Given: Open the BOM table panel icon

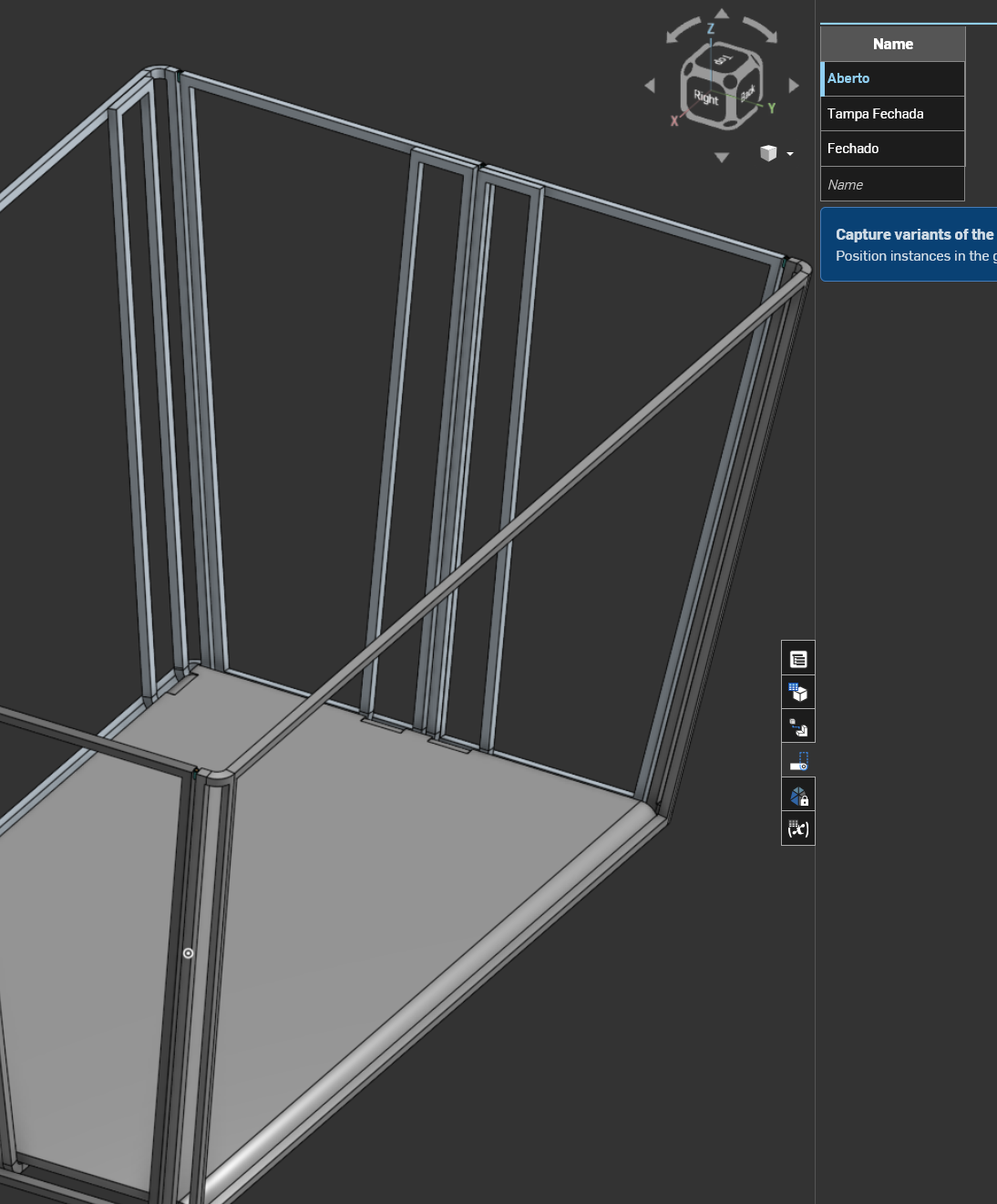Looking at the screenshot, I should 798,658.
